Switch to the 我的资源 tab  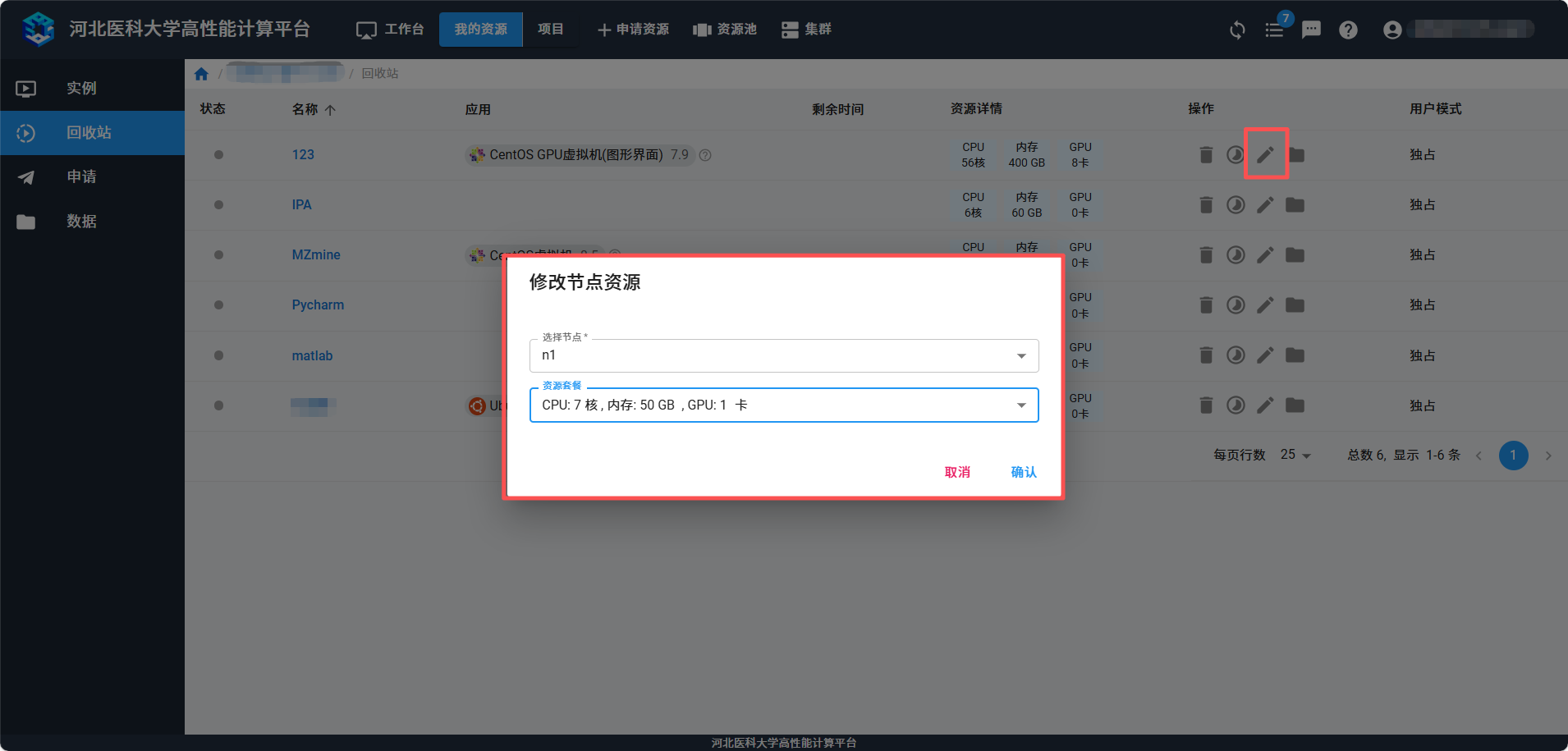point(480,30)
